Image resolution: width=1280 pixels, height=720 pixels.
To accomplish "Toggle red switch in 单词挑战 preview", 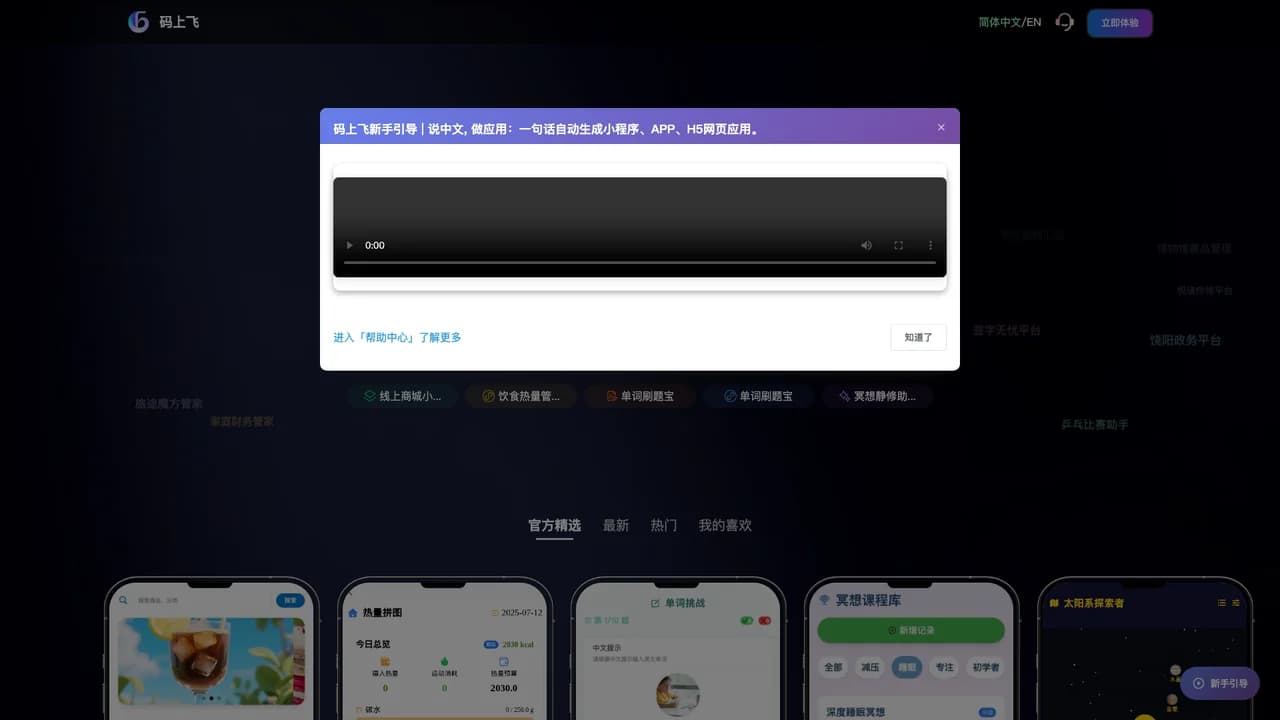I will point(765,620).
